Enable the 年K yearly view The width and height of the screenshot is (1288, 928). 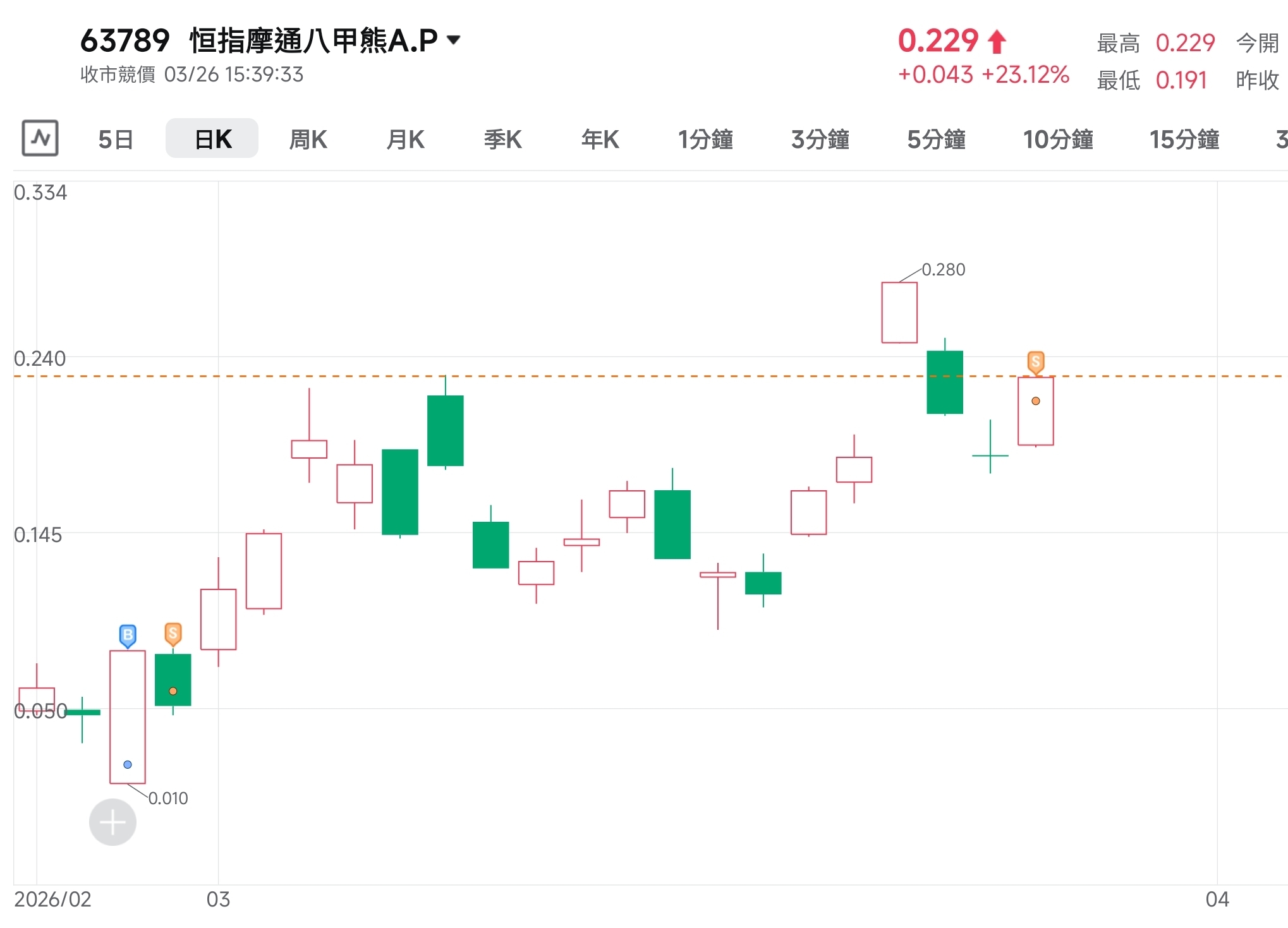(599, 140)
